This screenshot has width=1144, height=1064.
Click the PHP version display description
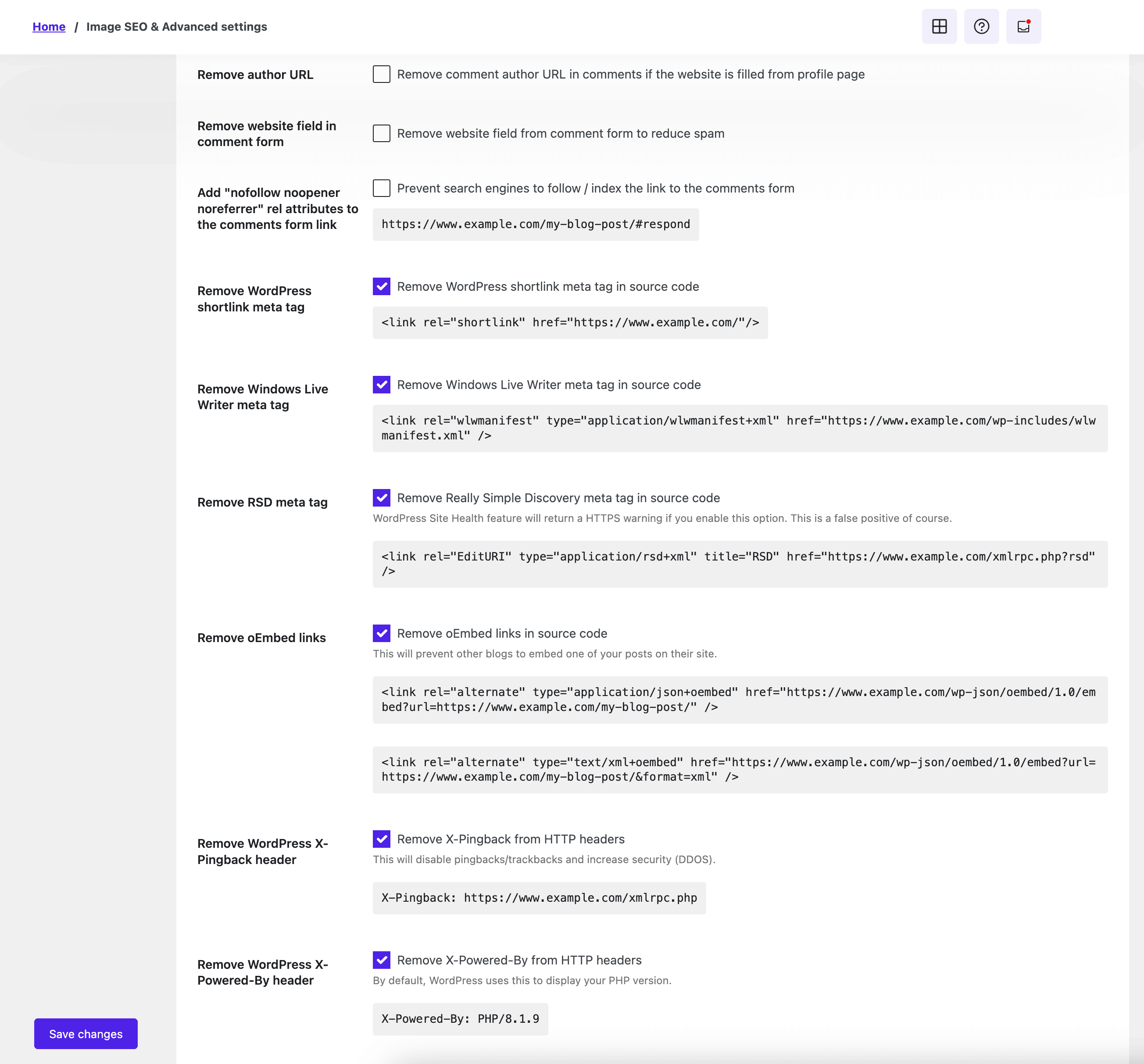[522, 981]
